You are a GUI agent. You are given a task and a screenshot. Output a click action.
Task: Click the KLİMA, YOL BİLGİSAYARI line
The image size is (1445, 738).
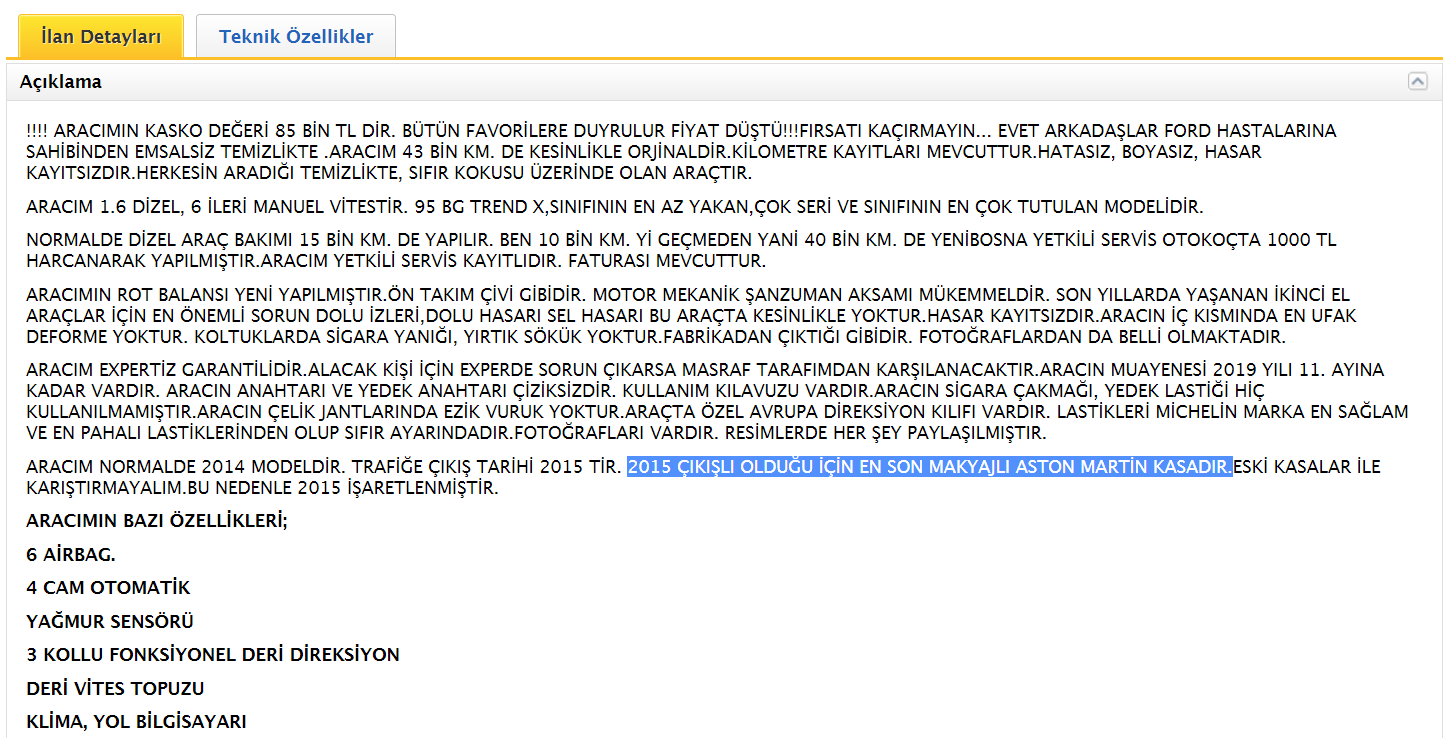click(136, 722)
